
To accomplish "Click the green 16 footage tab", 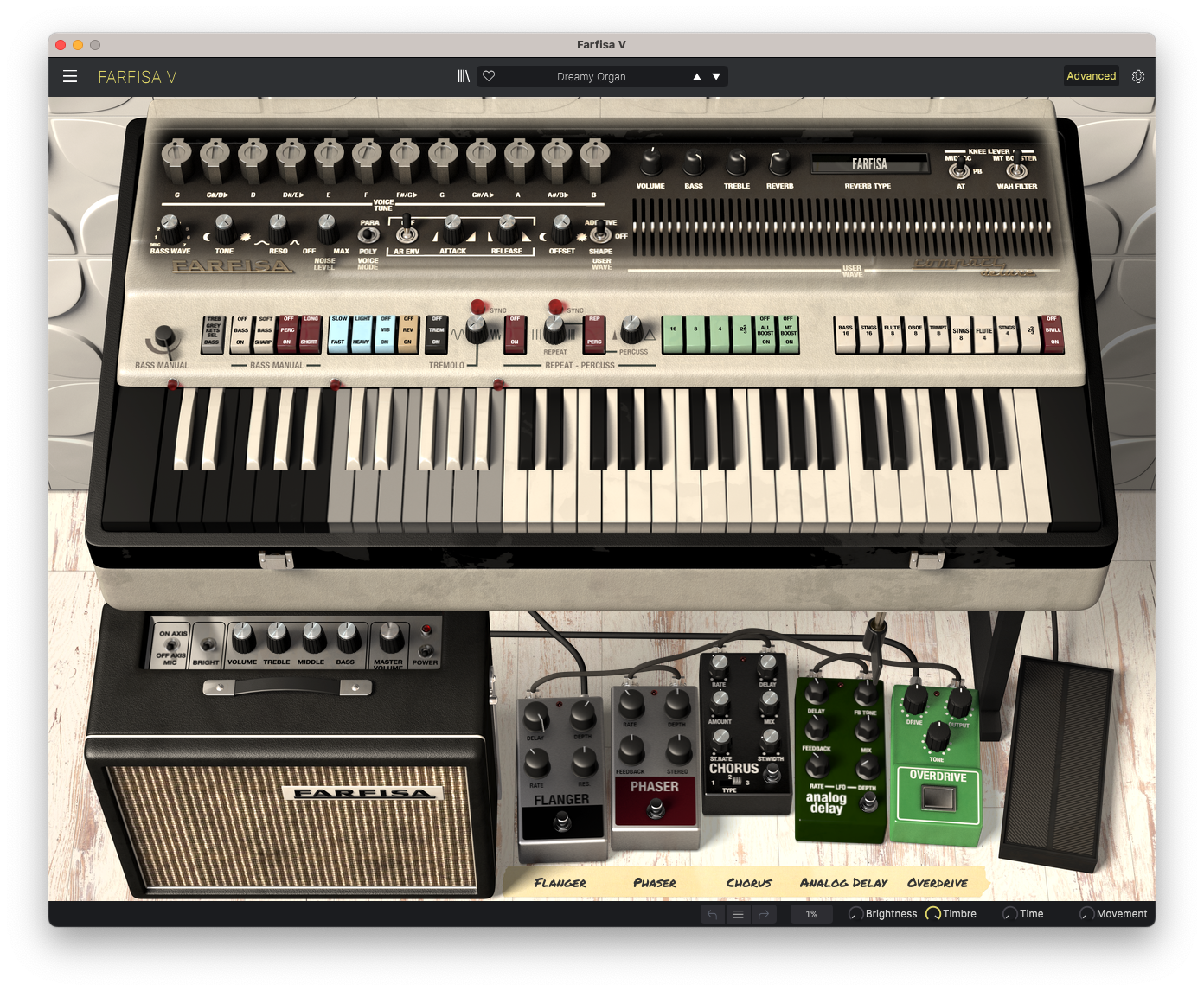I will tap(673, 334).
